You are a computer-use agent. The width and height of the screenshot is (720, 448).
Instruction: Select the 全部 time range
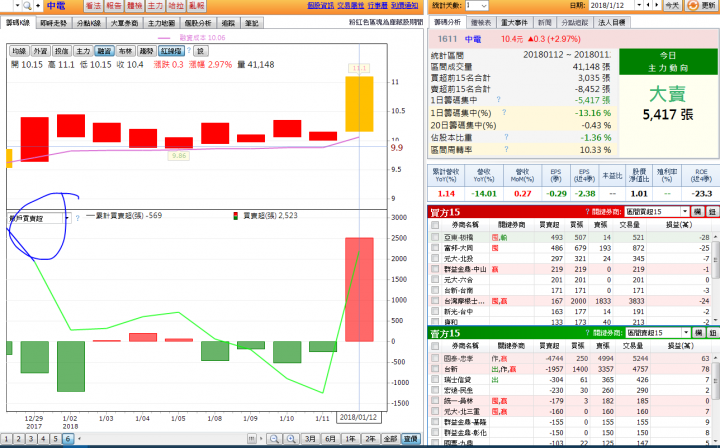[390, 439]
